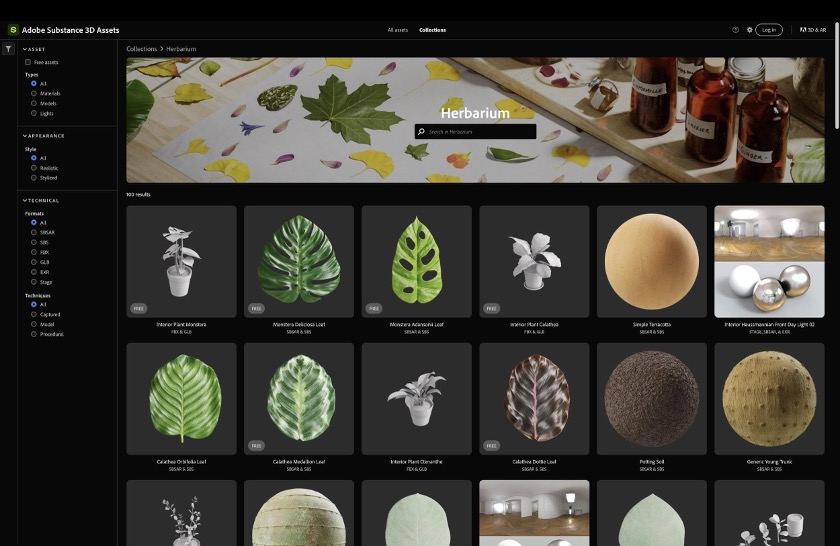This screenshot has width=840, height=546.
Task: Click the Adobe Substance 3D Assets logo icon
Action: [x=13, y=30]
